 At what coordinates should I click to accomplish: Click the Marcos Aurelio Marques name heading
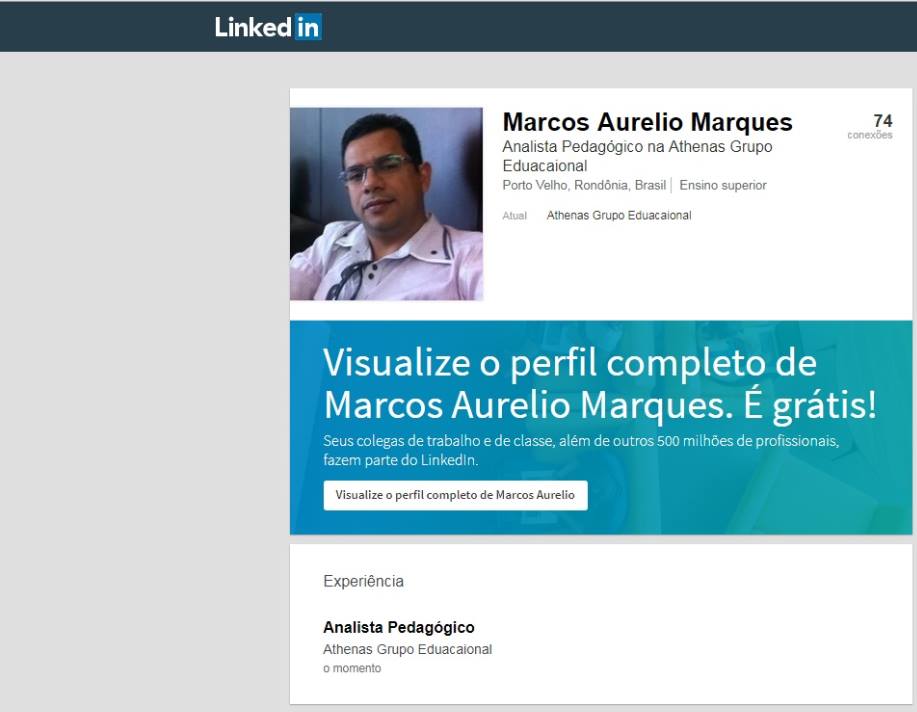[x=647, y=122]
